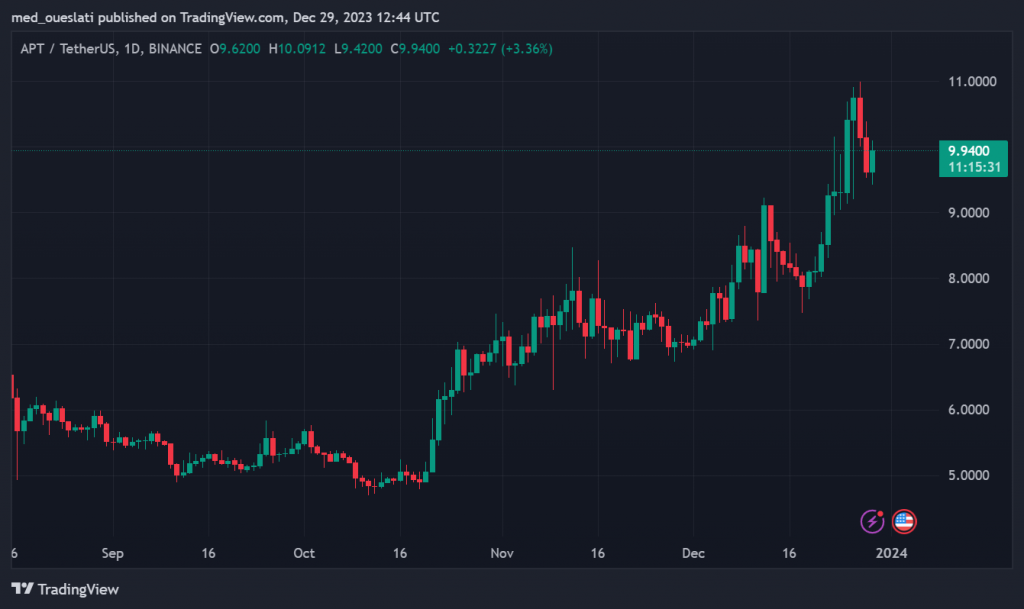Click the 11.0000 price axis label
This screenshot has width=1024, height=609.
pyautogui.click(x=973, y=81)
